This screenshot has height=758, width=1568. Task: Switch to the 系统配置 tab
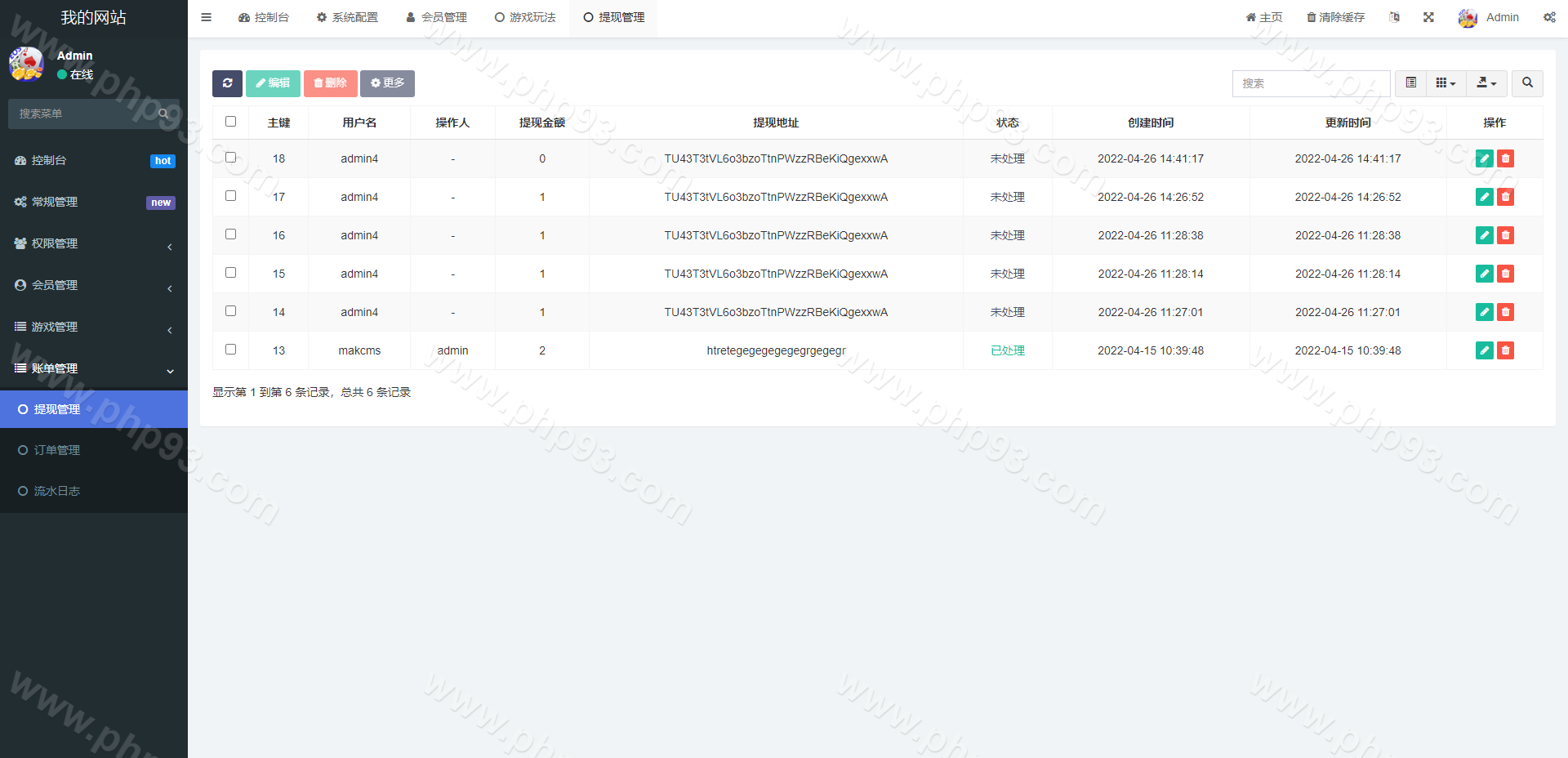[347, 17]
